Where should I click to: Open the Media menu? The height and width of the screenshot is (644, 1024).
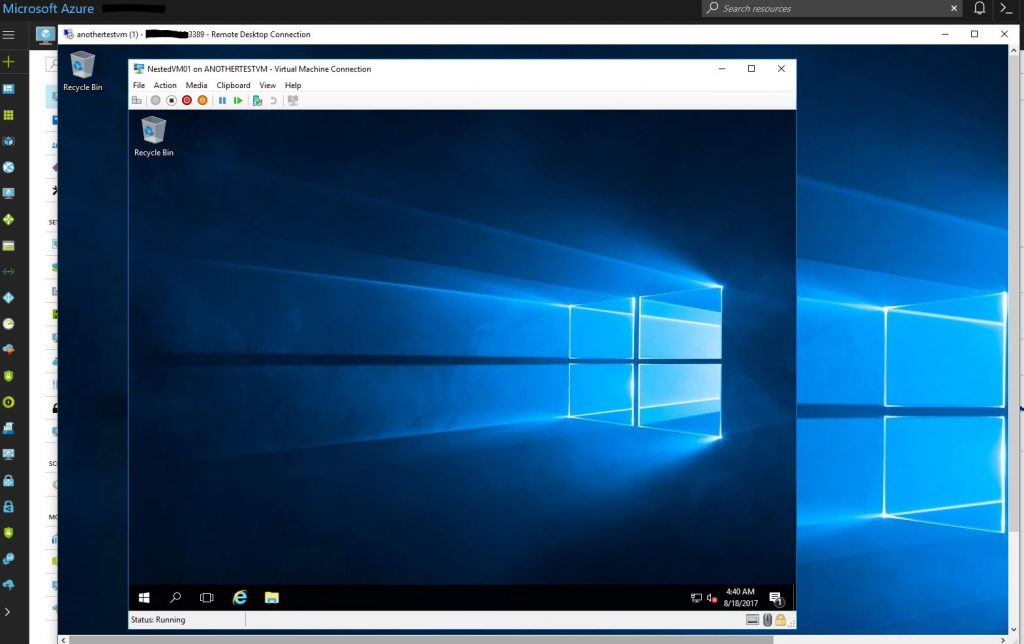pos(196,86)
